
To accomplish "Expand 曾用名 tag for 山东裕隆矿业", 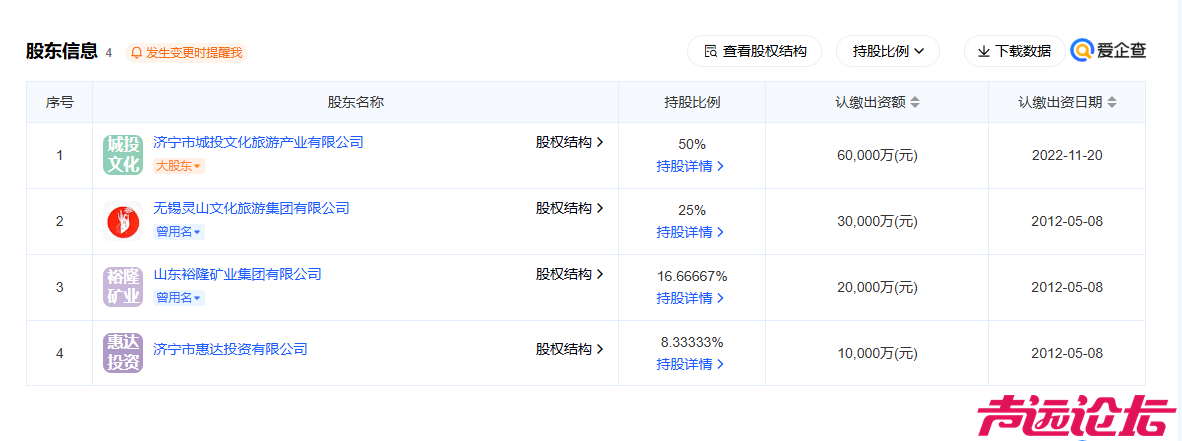I will (x=179, y=299).
